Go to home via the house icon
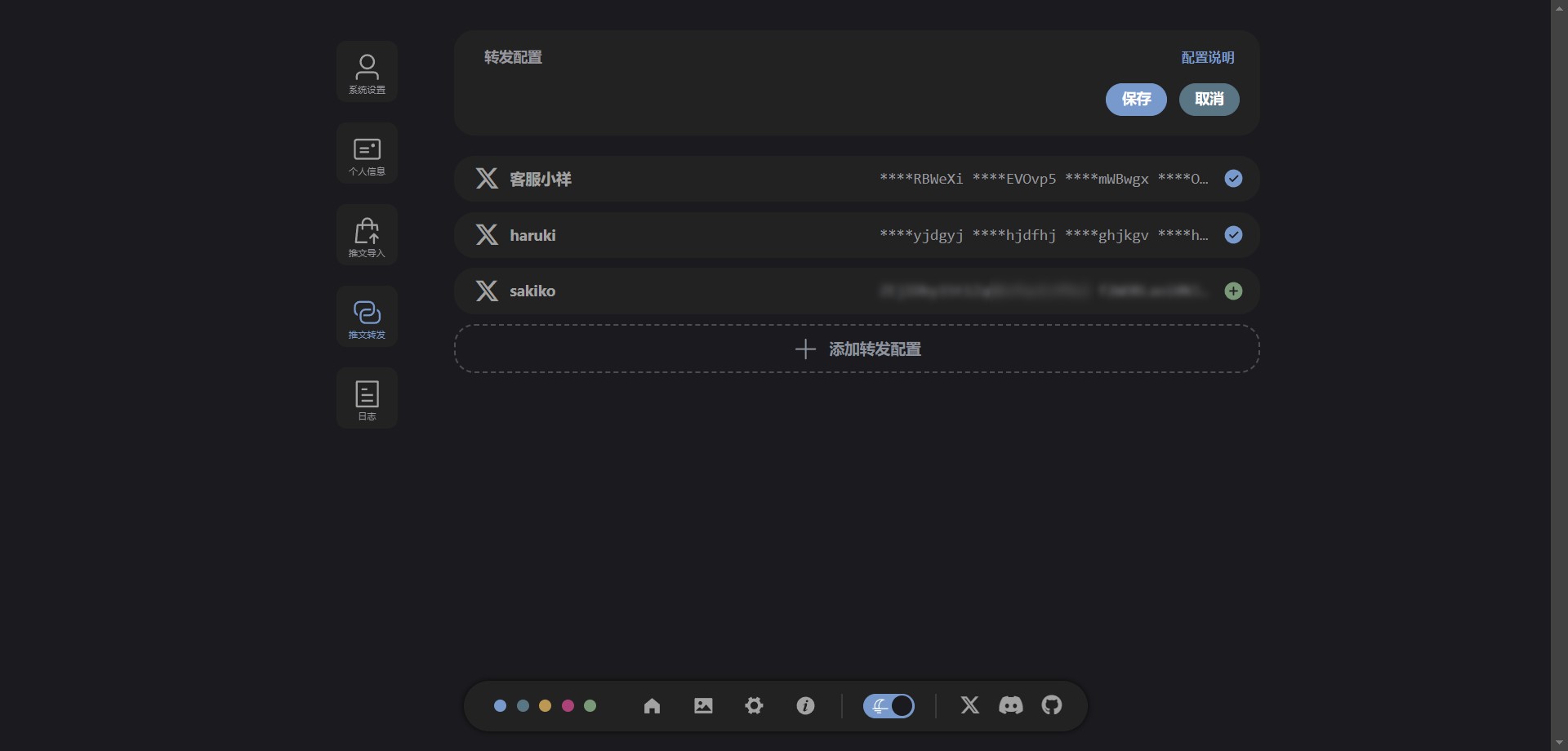Screen dimensions: 1568x751 [x=652, y=706]
